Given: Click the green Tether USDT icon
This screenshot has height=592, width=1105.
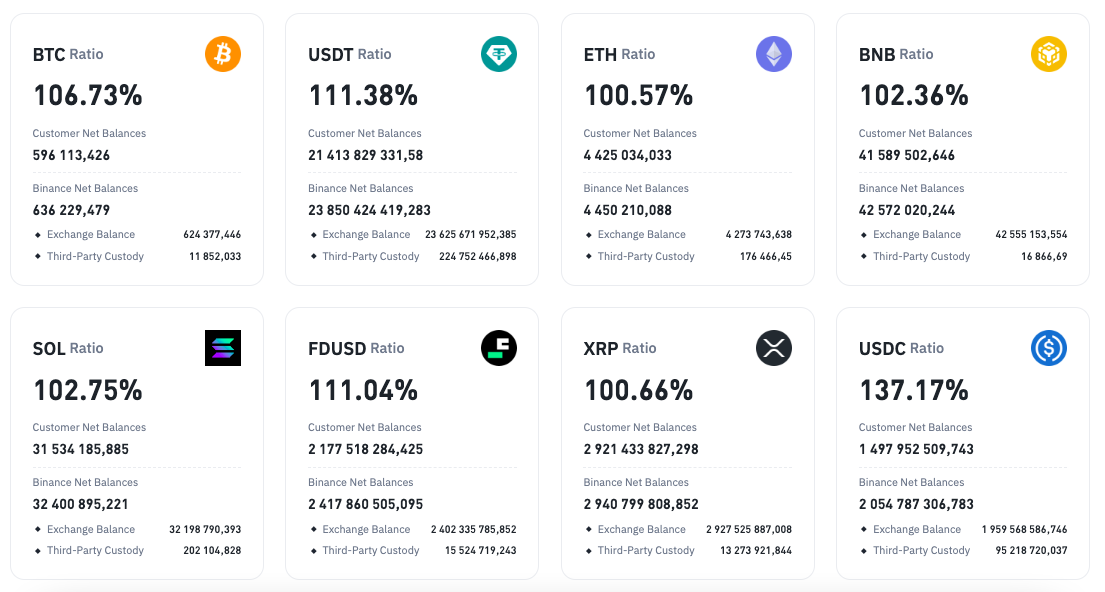Looking at the screenshot, I should 499,54.
